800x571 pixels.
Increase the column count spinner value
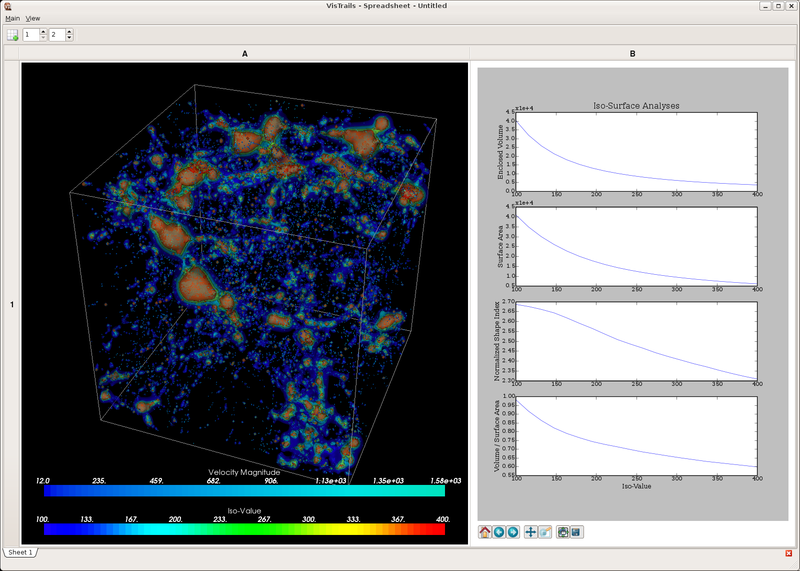[x=68, y=32]
